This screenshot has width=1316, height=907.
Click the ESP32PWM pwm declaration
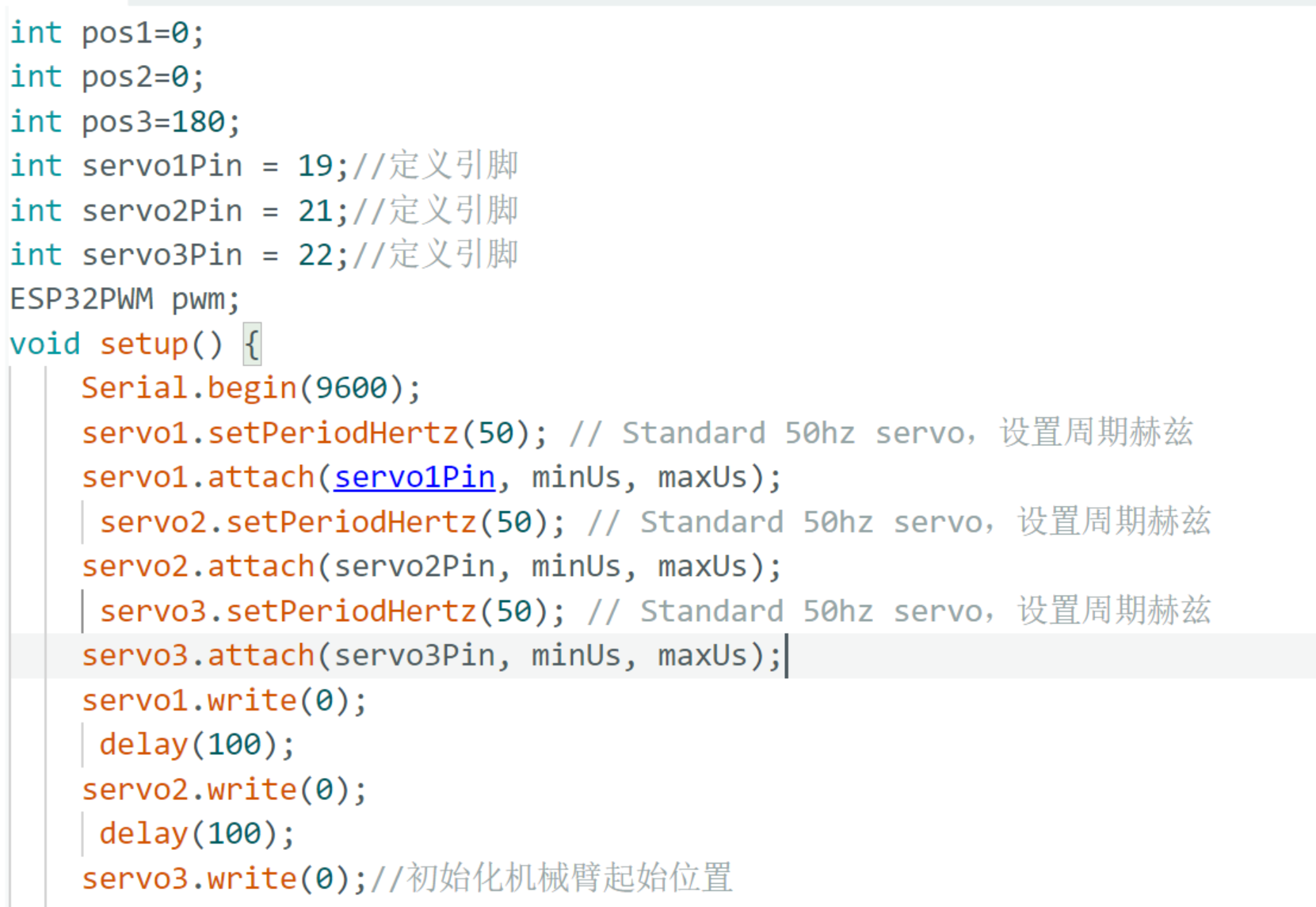[x=124, y=299]
